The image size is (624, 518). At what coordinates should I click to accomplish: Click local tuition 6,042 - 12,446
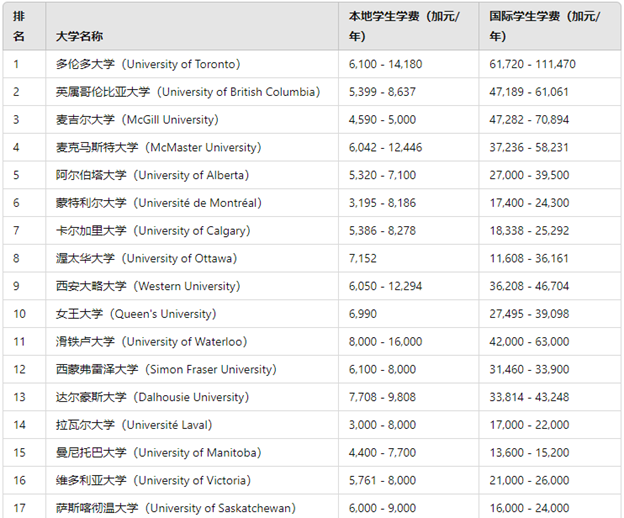tap(385, 147)
